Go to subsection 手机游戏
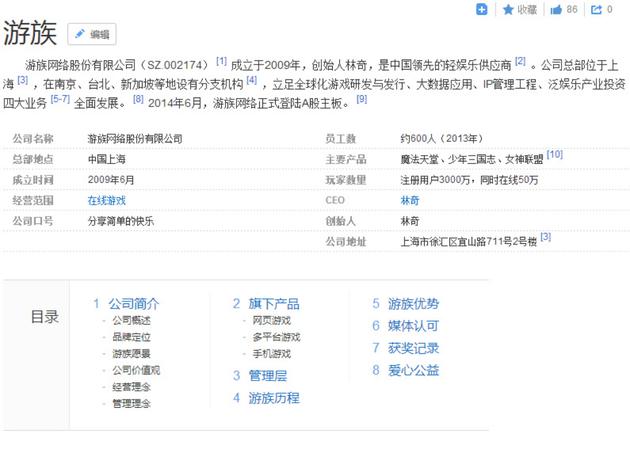Screen dimensions: 630x449 coord(272,354)
